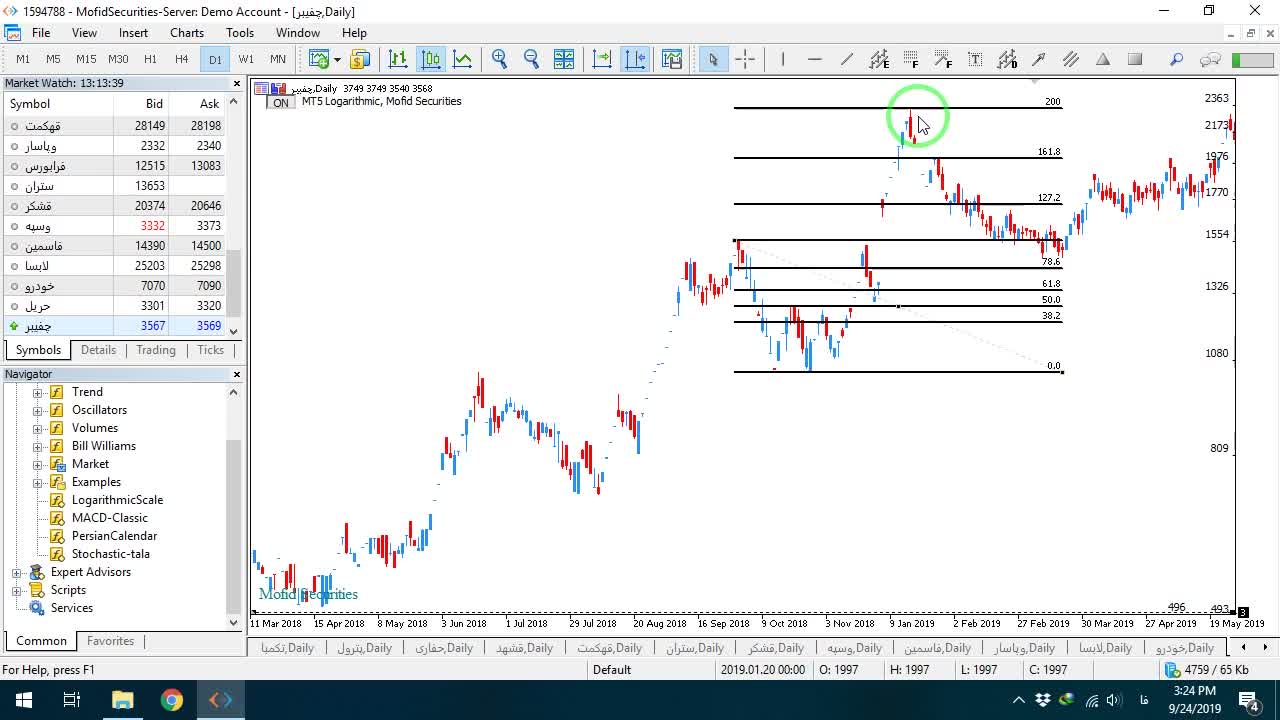This screenshot has width=1280, height=720.
Task: Select the channel tool marked D
Action: point(1007,59)
